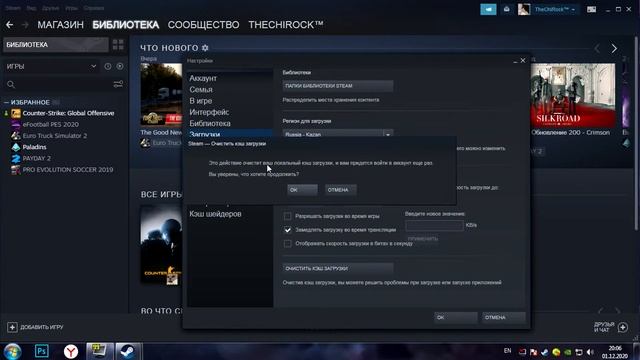
Task: Select PAYDAY 2 in library list
Action: pos(37,158)
